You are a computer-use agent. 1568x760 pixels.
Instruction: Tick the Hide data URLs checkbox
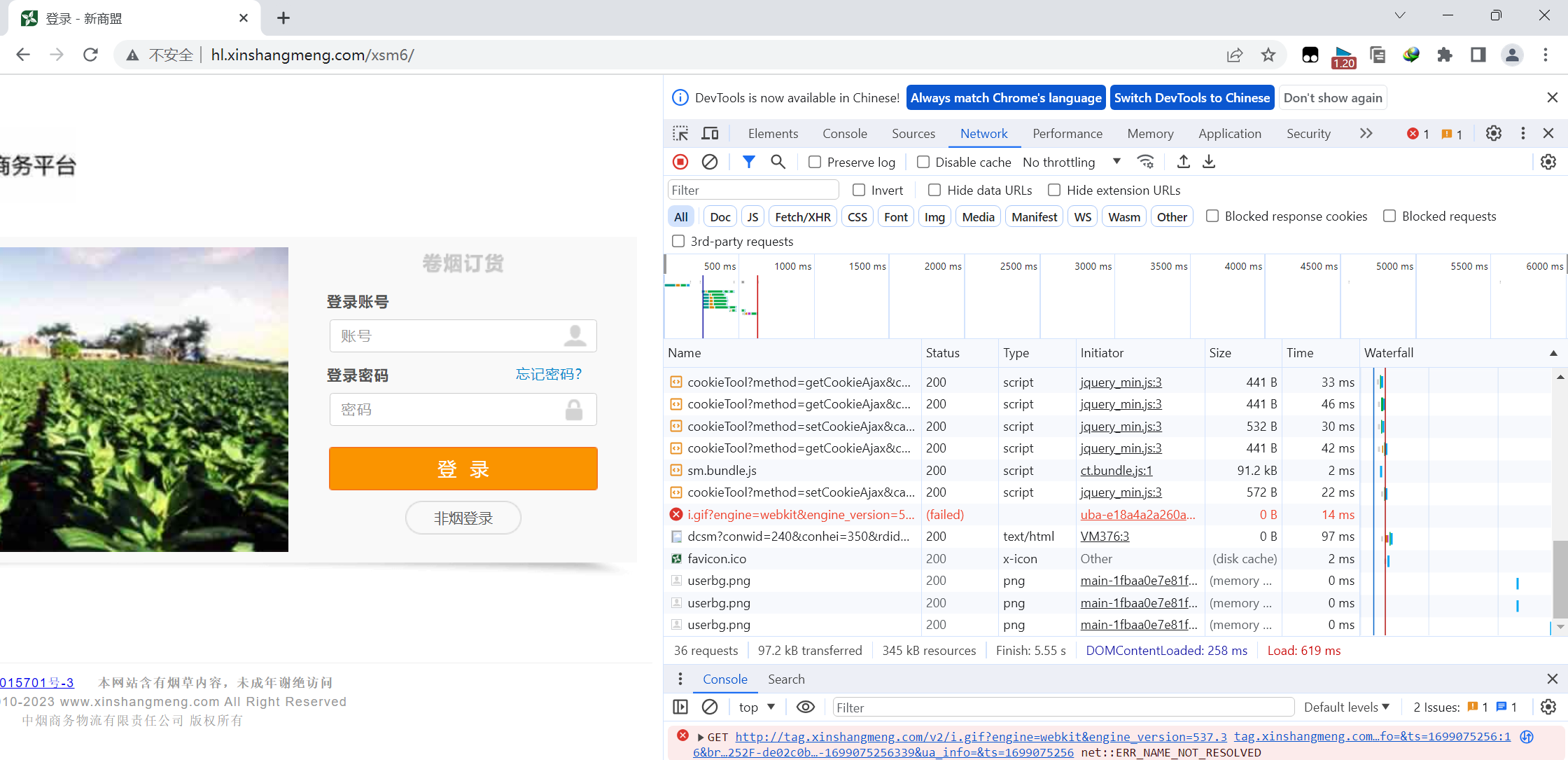point(934,190)
